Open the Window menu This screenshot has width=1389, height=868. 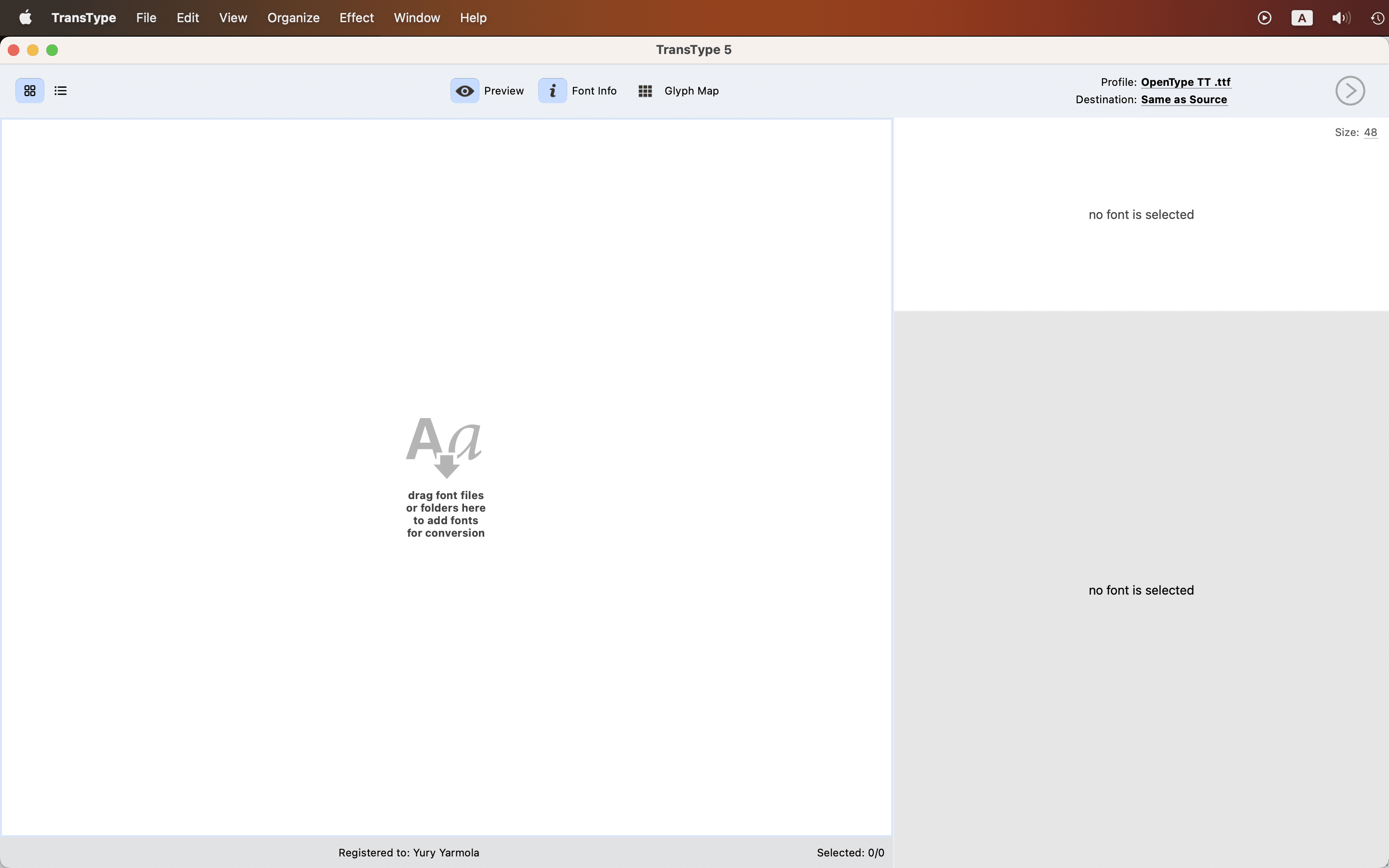tap(417, 18)
